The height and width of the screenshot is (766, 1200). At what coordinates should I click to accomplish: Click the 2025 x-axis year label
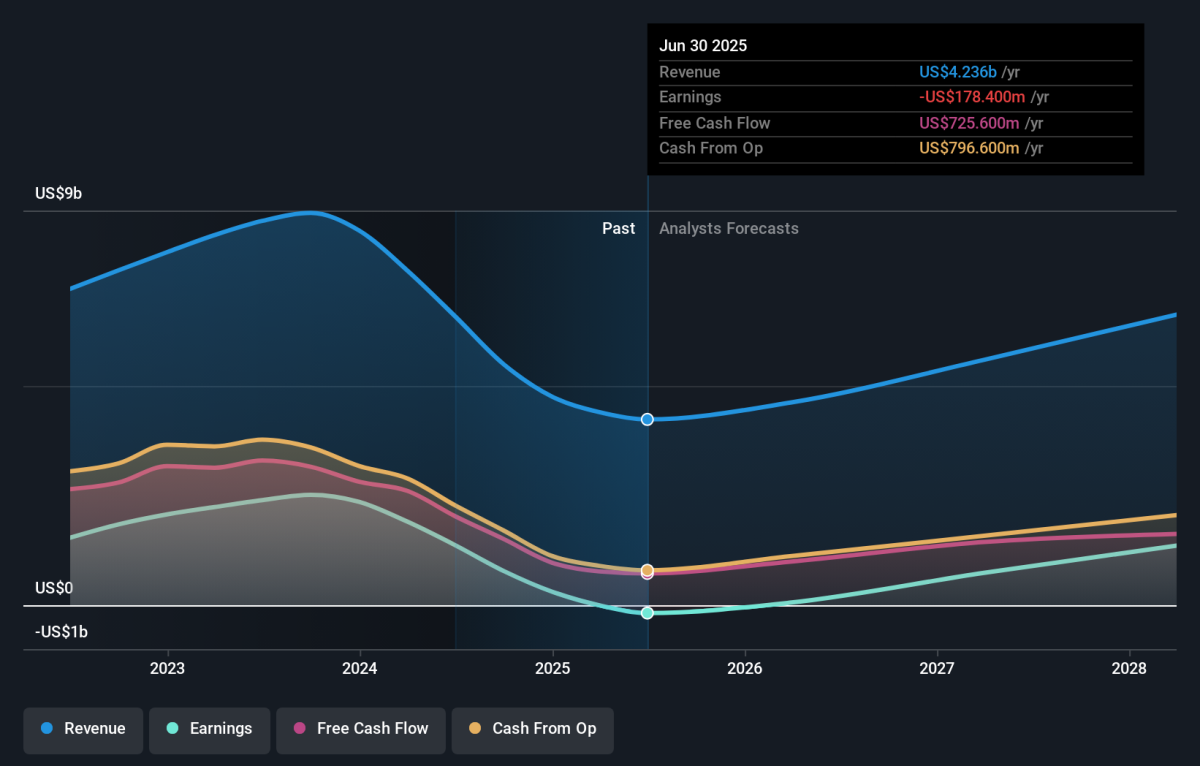[x=552, y=669]
